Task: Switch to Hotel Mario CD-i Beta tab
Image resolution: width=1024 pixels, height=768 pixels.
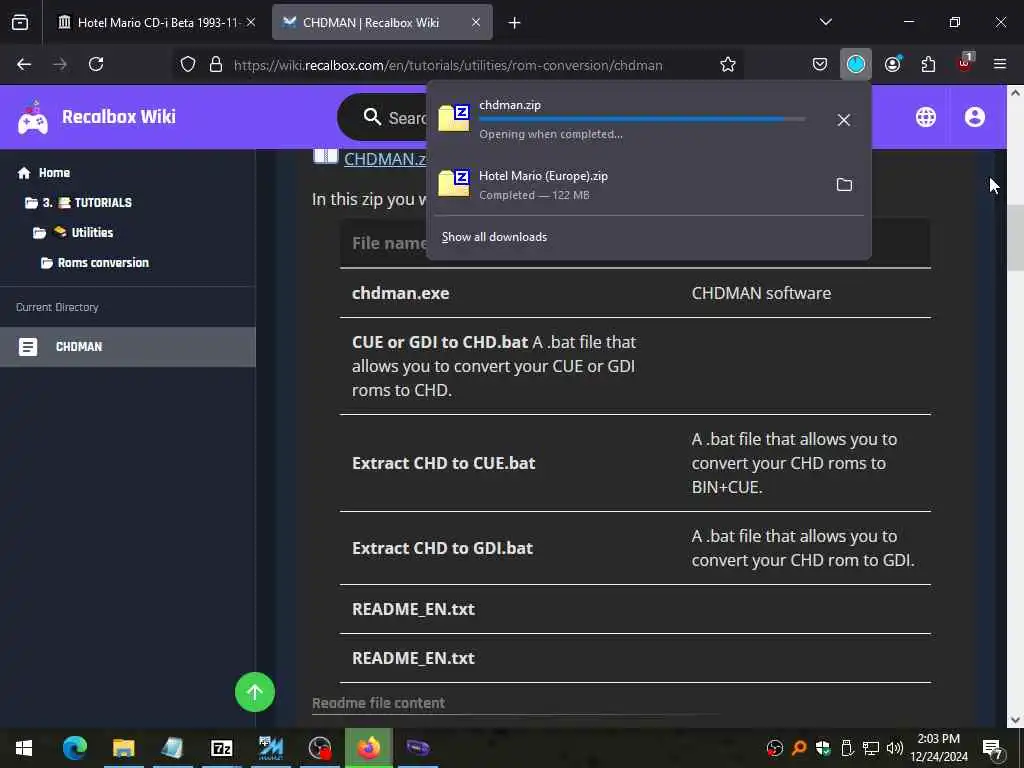Action: click(157, 22)
